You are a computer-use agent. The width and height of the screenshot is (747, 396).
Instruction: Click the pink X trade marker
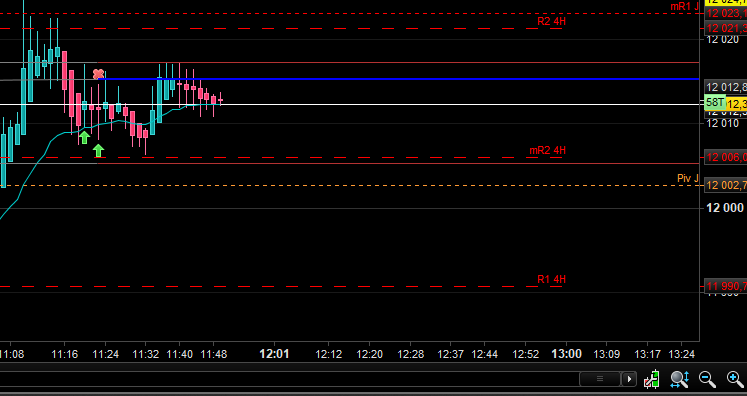98,74
